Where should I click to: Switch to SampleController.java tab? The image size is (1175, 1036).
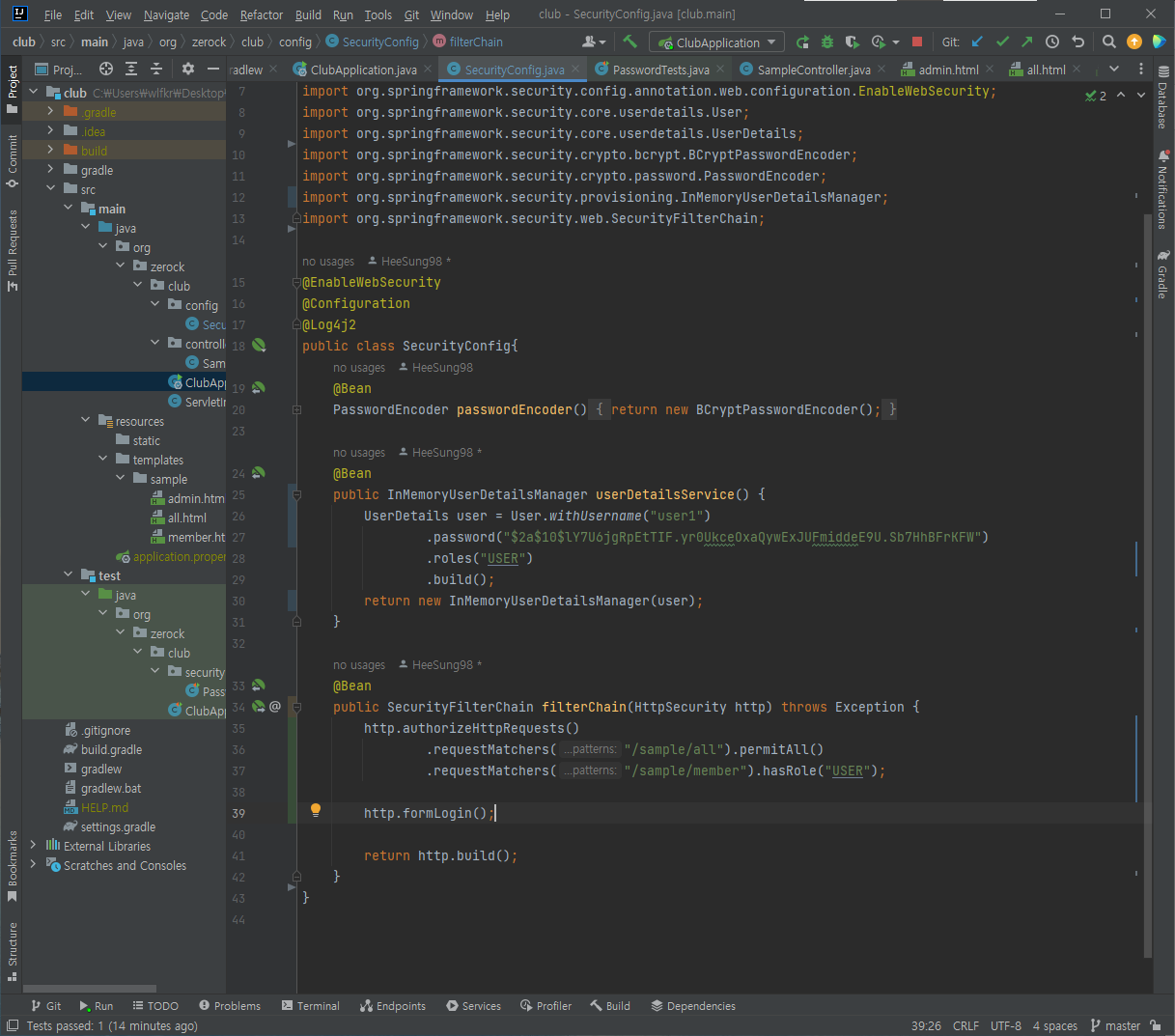coord(813,70)
